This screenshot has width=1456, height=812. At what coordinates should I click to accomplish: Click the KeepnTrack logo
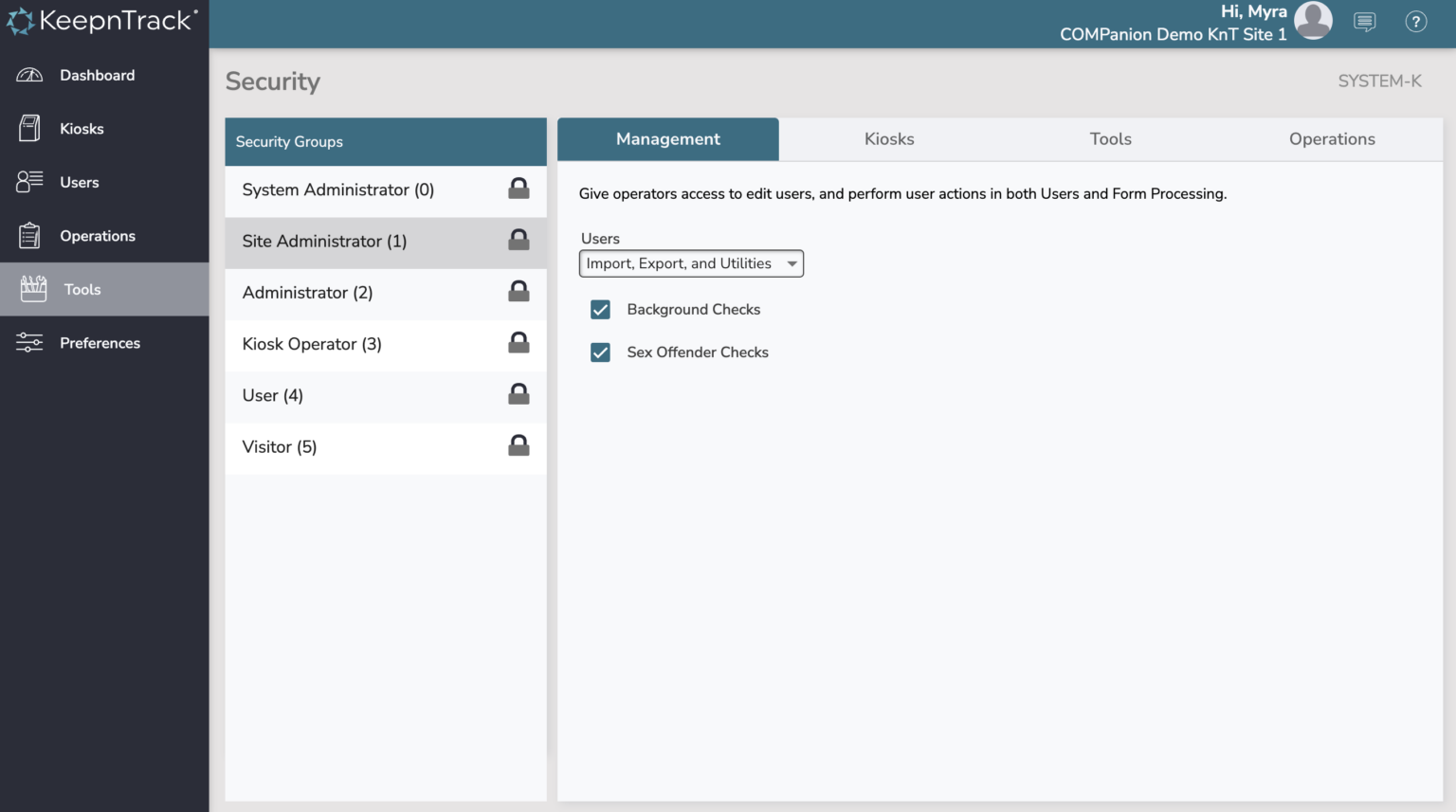tap(102, 20)
